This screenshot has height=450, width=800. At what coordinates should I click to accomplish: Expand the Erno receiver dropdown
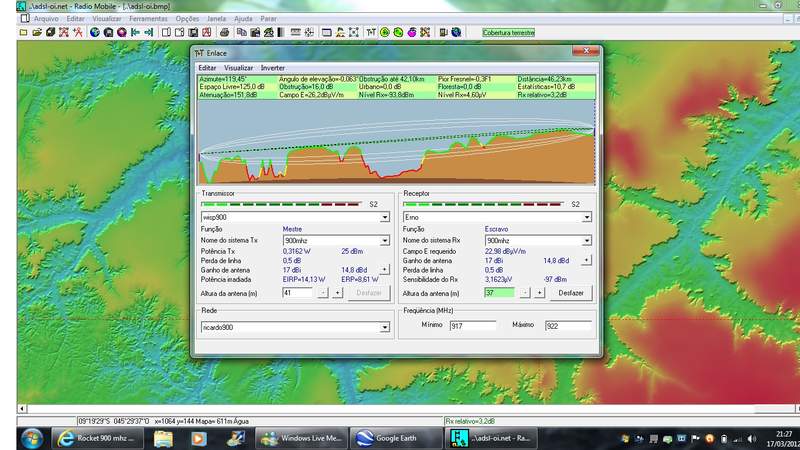(x=586, y=216)
